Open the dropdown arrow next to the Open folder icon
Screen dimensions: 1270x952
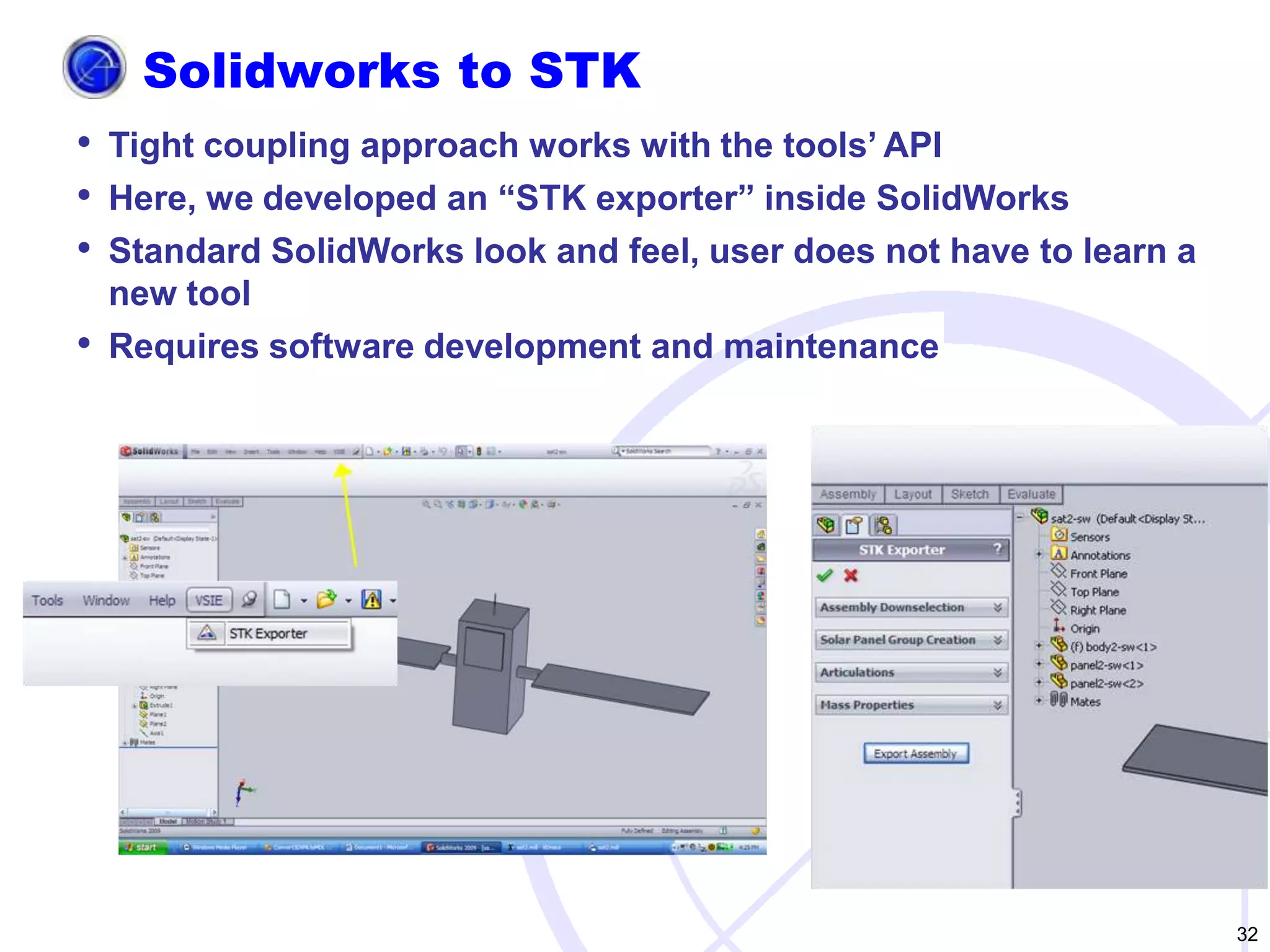pyautogui.click(x=348, y=600)
